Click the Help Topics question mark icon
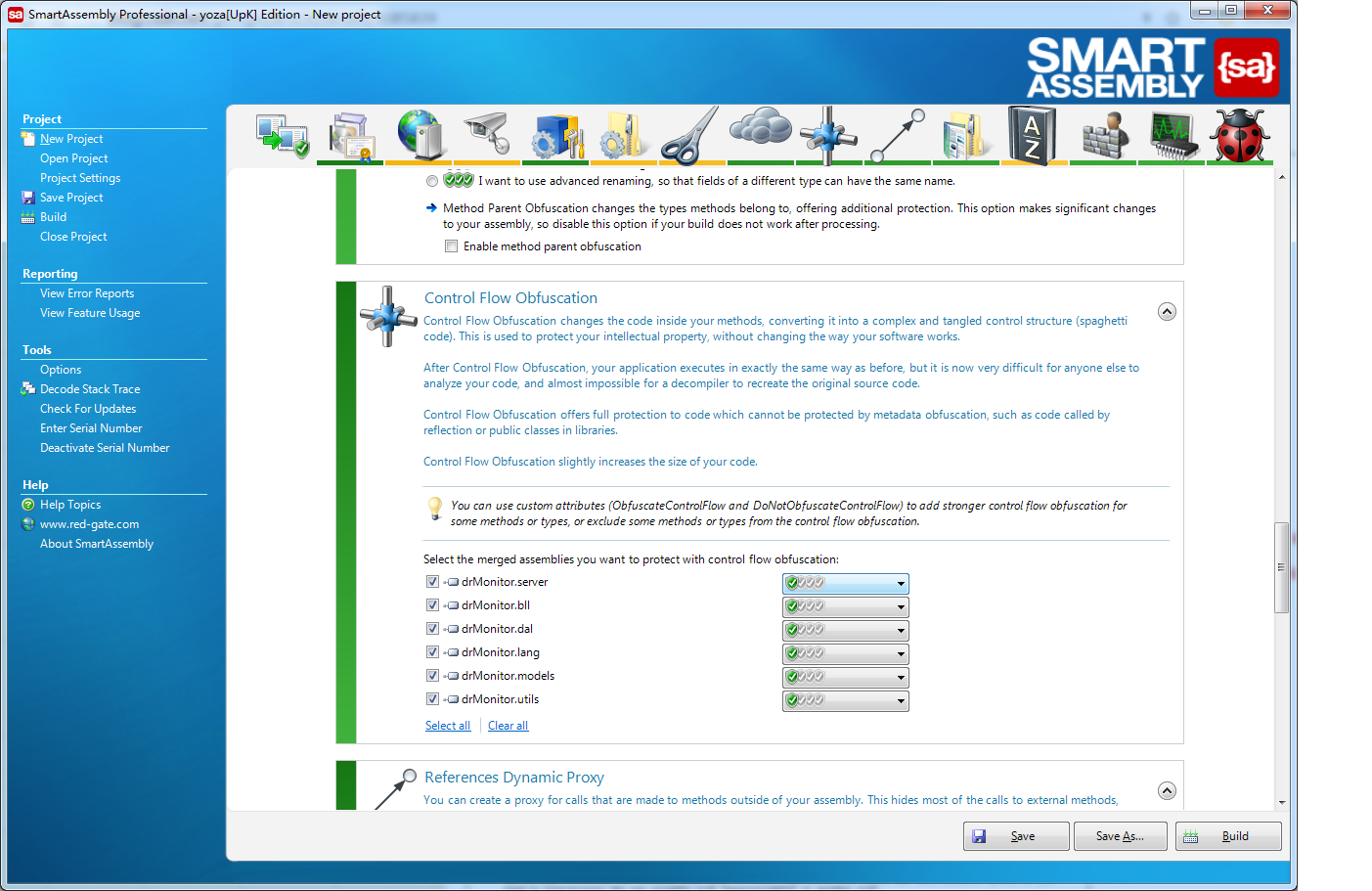Screen dimensions: 1372x891 coord(27,505)
